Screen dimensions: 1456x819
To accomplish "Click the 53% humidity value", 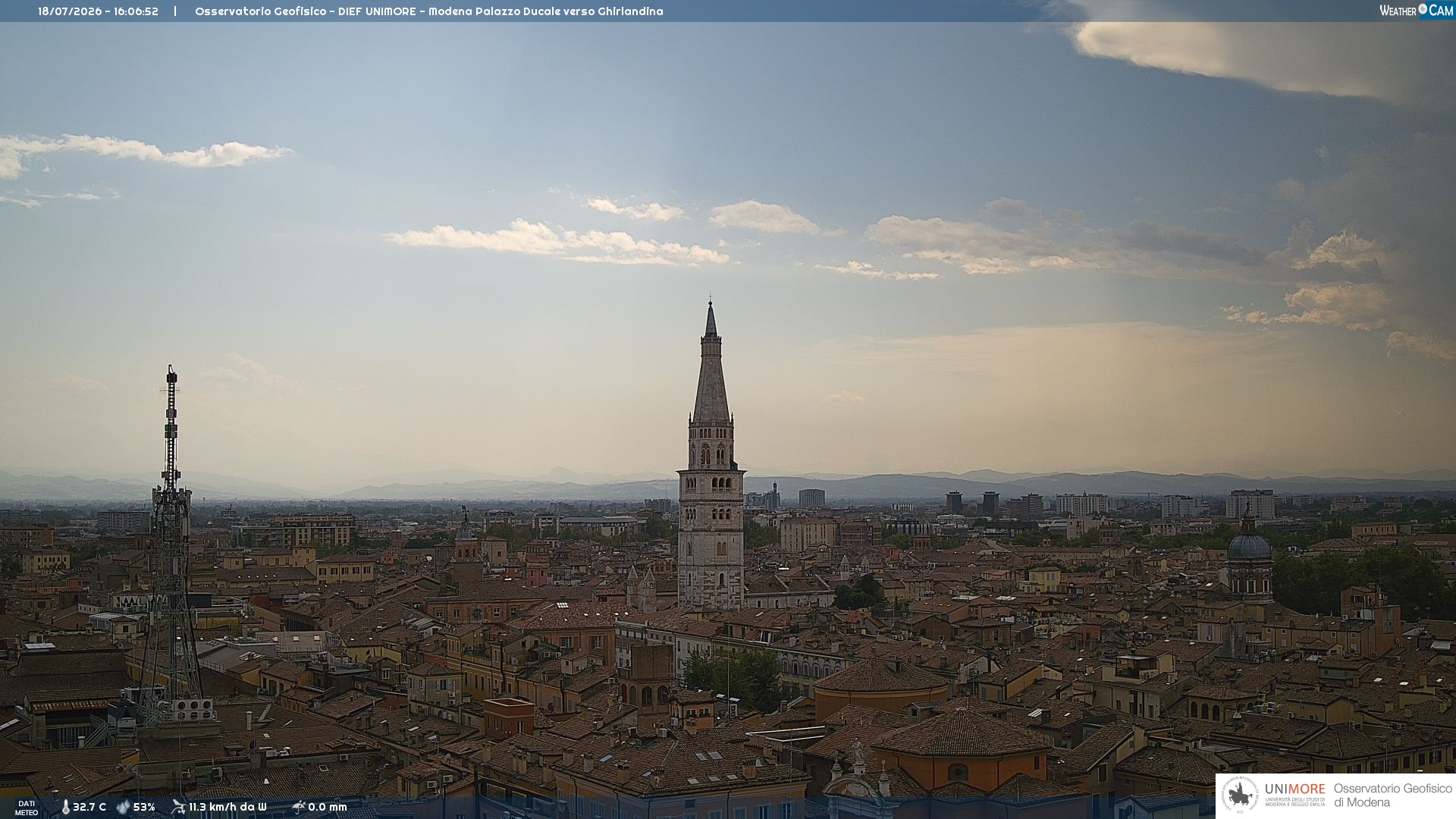I will coord(144,807).
